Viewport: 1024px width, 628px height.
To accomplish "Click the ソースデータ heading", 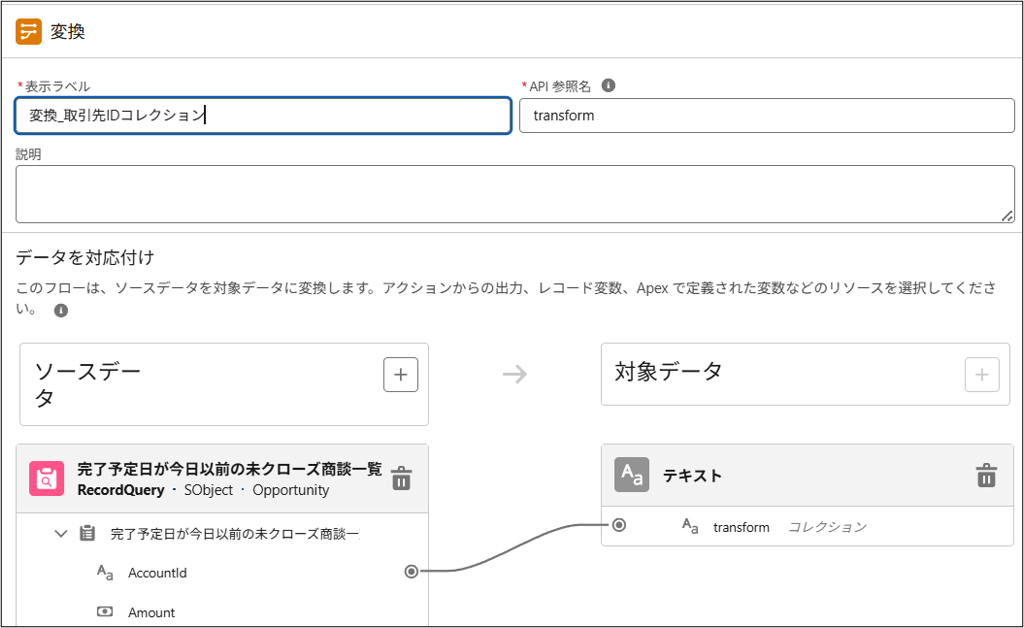I will click(x=88, y=385).
